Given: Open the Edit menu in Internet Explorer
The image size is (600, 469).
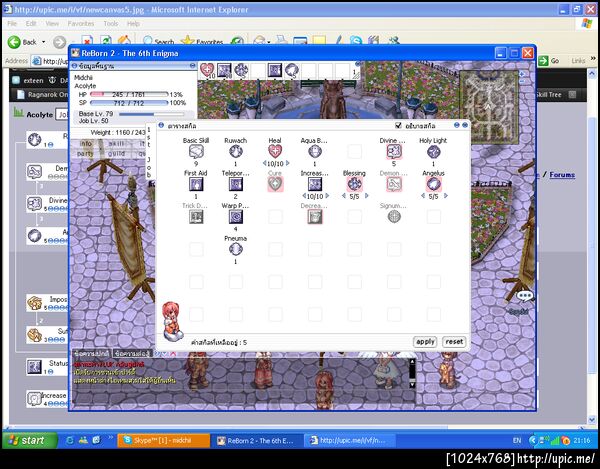Looking at the screenshot, I should point(31,23).
